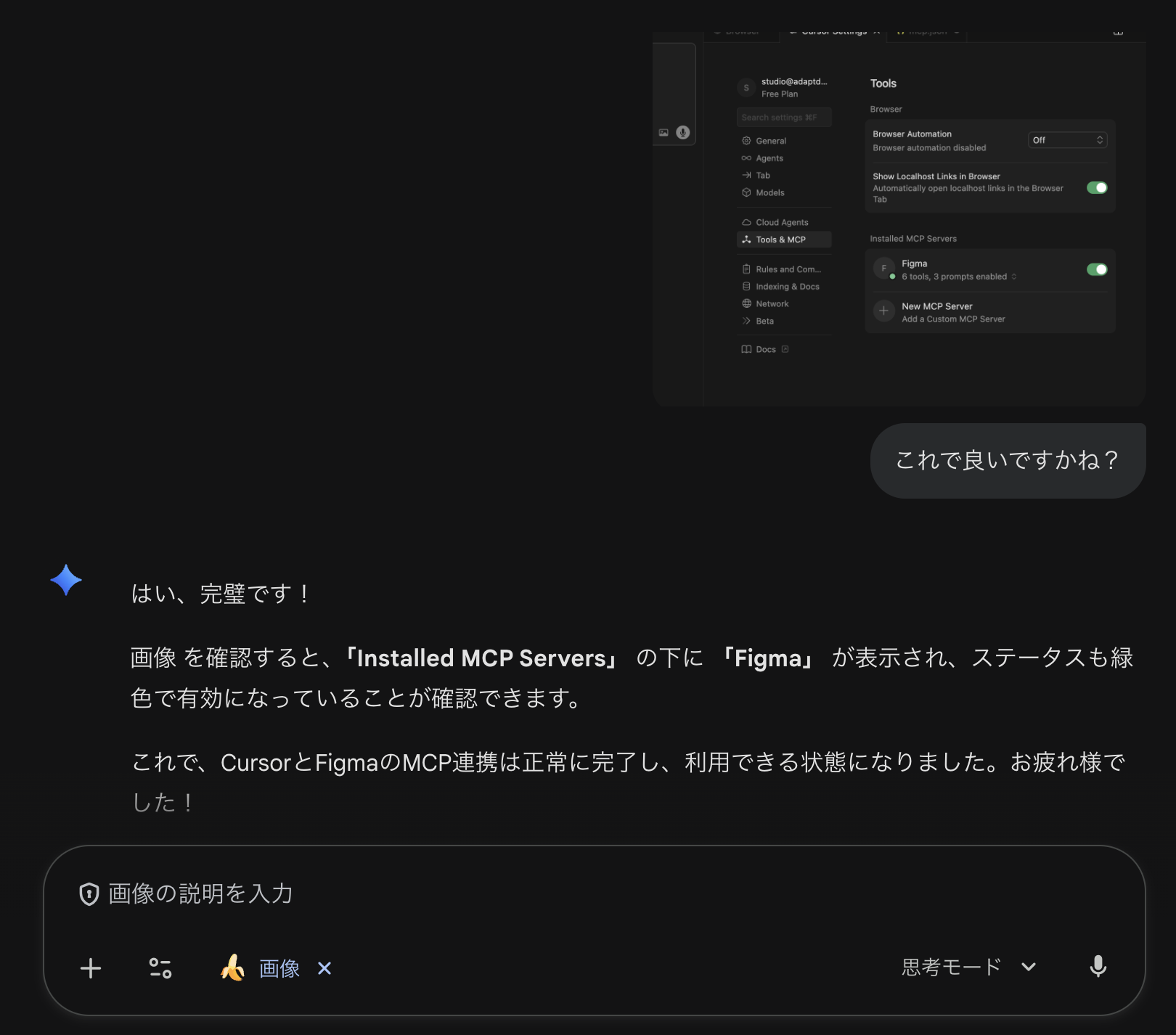Click the banana image tool icon
The width and height of the screenshot is (1176, 1035).
(232, 968)
